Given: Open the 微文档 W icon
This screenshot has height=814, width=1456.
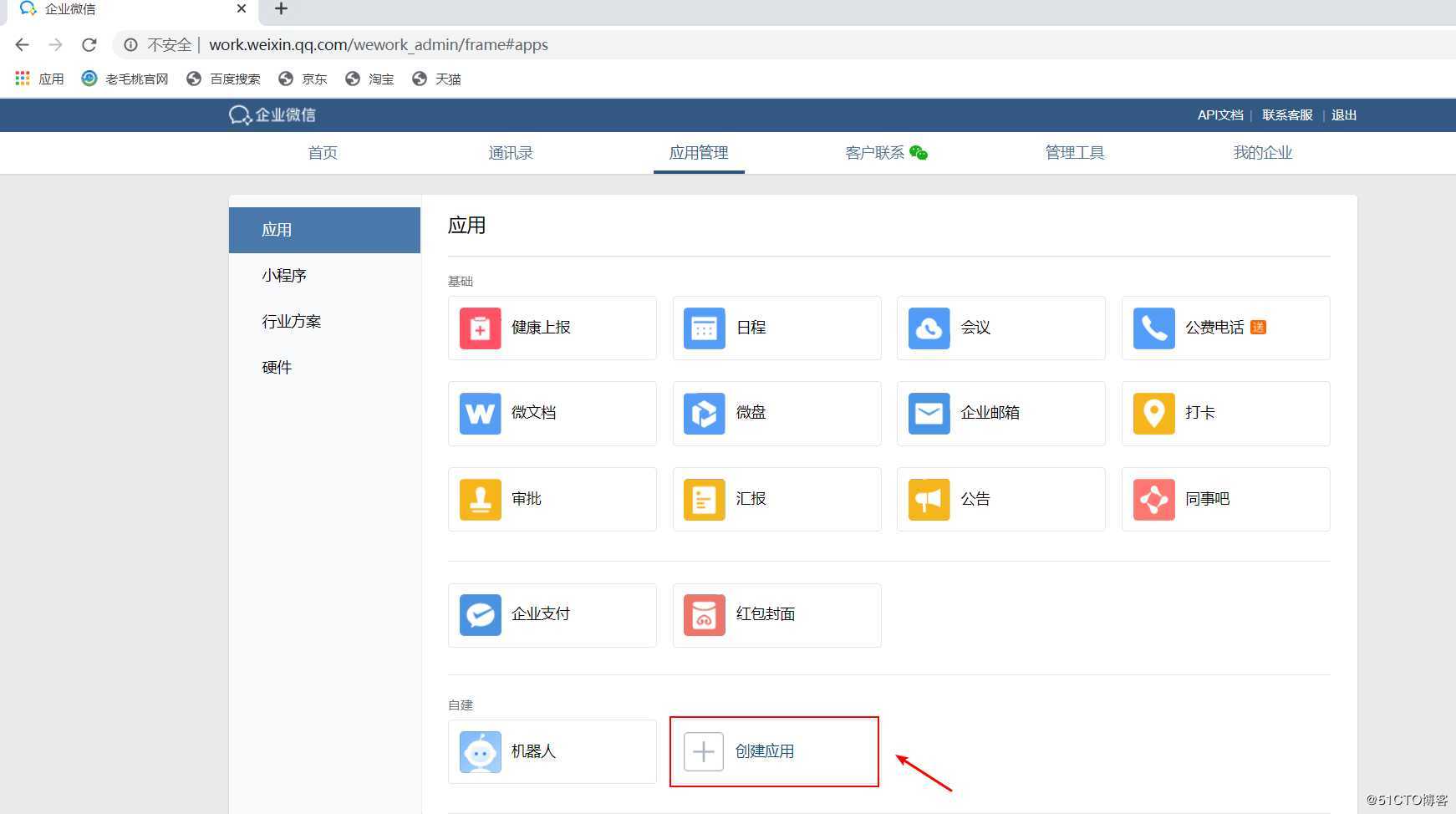Looking at the screenshot, I should 480,414.
